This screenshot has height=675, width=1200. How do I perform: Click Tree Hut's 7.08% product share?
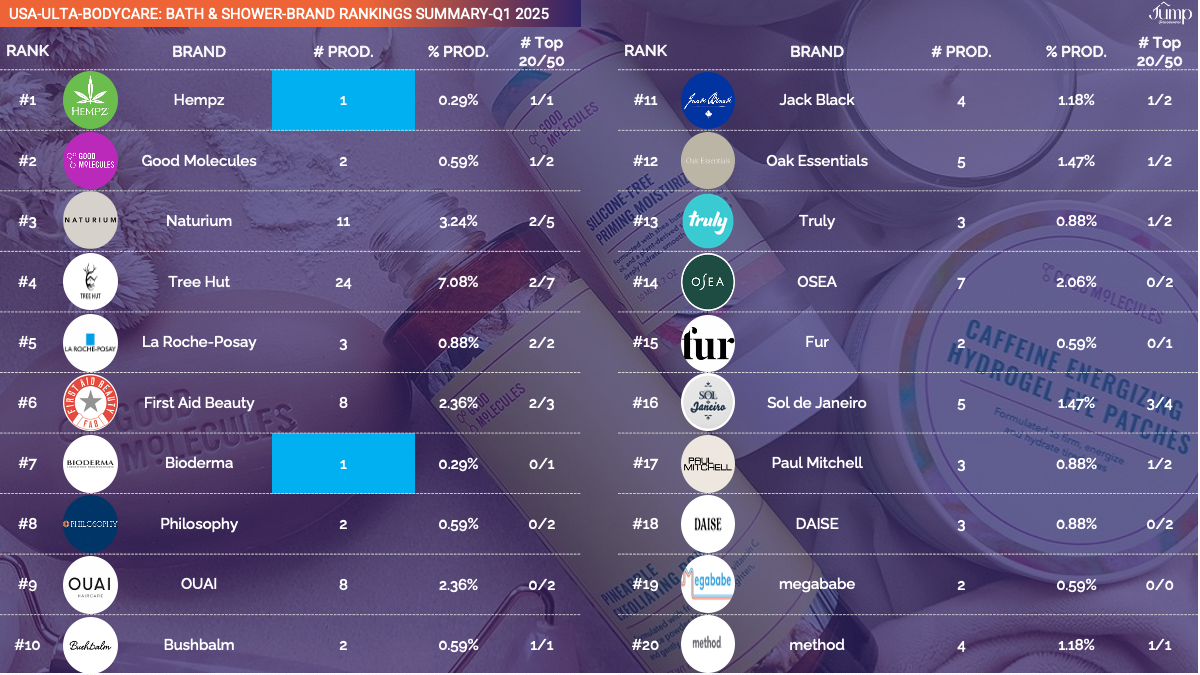(459, 282)
